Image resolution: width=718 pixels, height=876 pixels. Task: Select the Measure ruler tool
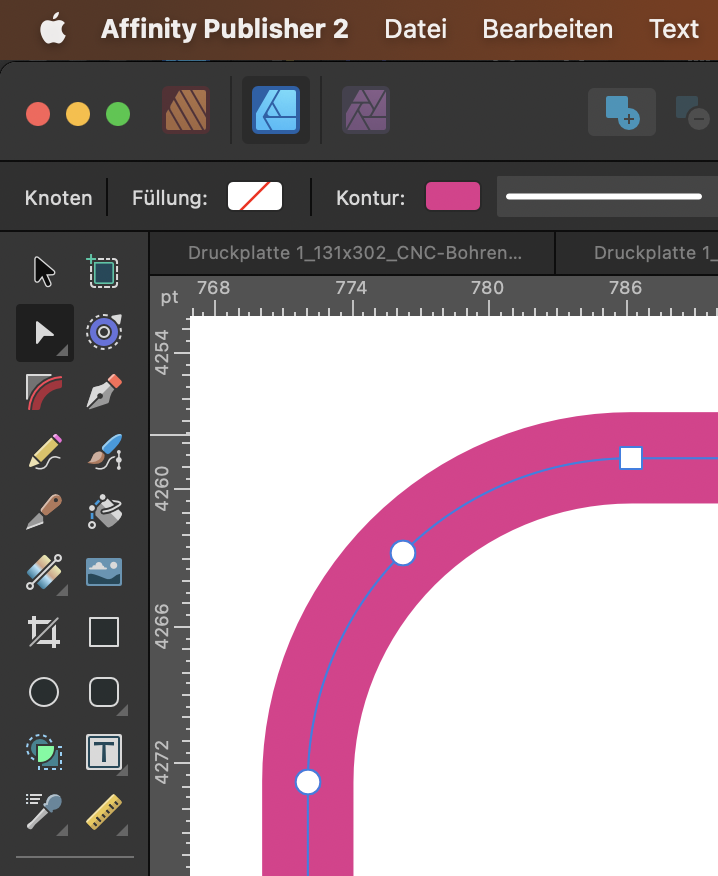(104, 812)
